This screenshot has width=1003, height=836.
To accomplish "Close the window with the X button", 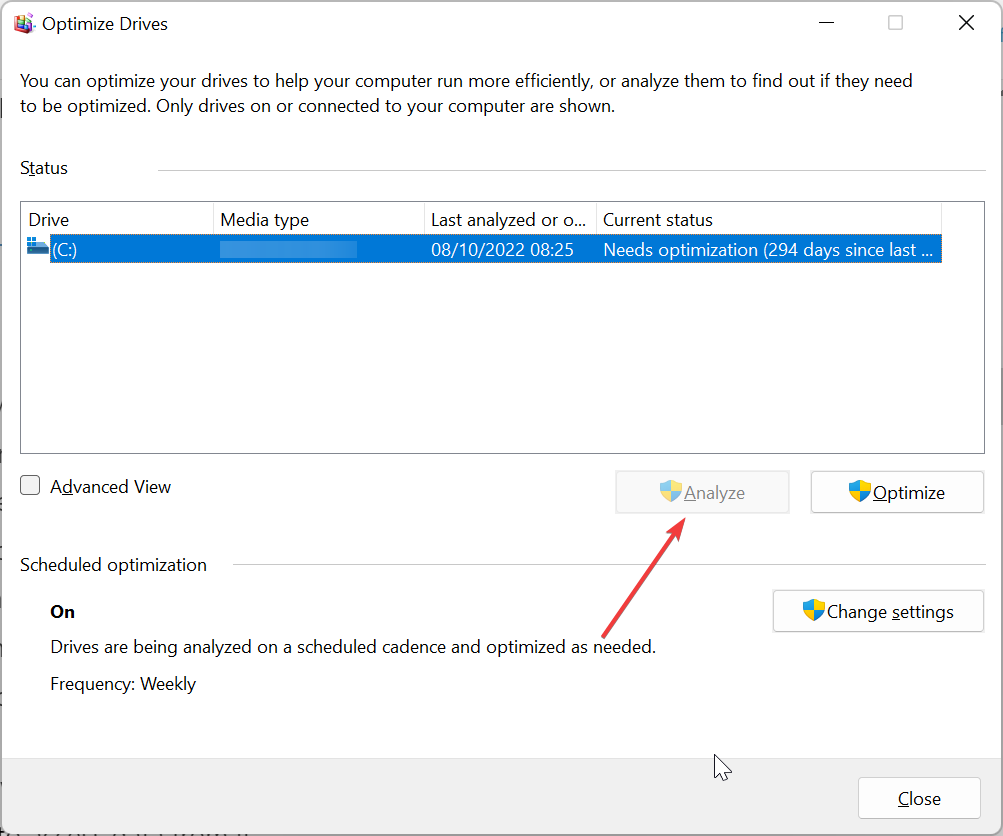I will [x=966, y=23].
